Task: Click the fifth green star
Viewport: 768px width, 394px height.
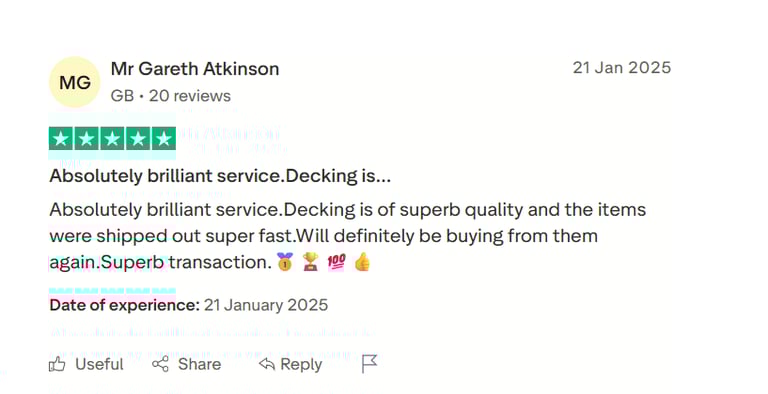Action: [x=164, y=139]
